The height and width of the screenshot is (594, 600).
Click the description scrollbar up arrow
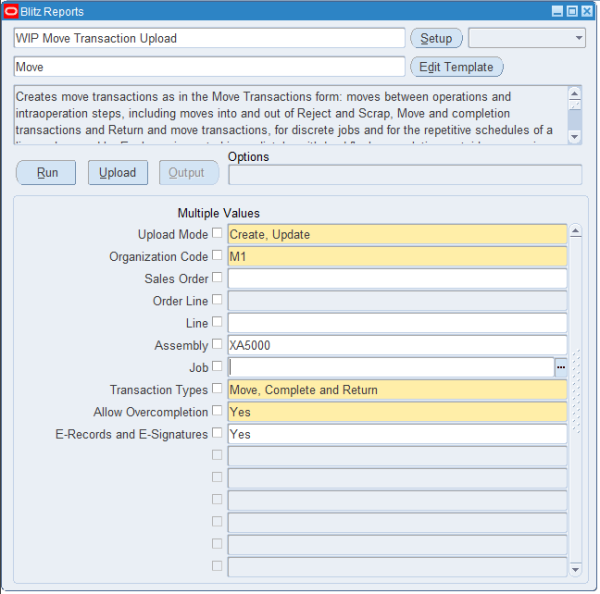pyautogui.click(x=575, y=93)
